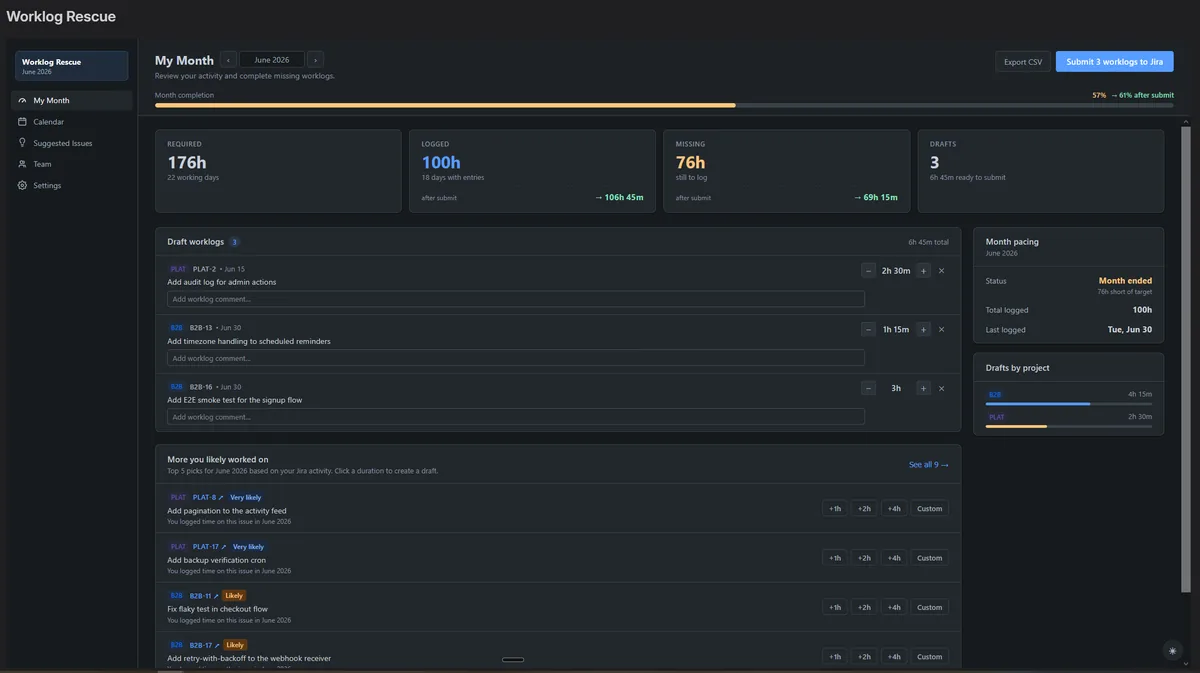Open the Calendar sidebar icon

coord(23,122)
